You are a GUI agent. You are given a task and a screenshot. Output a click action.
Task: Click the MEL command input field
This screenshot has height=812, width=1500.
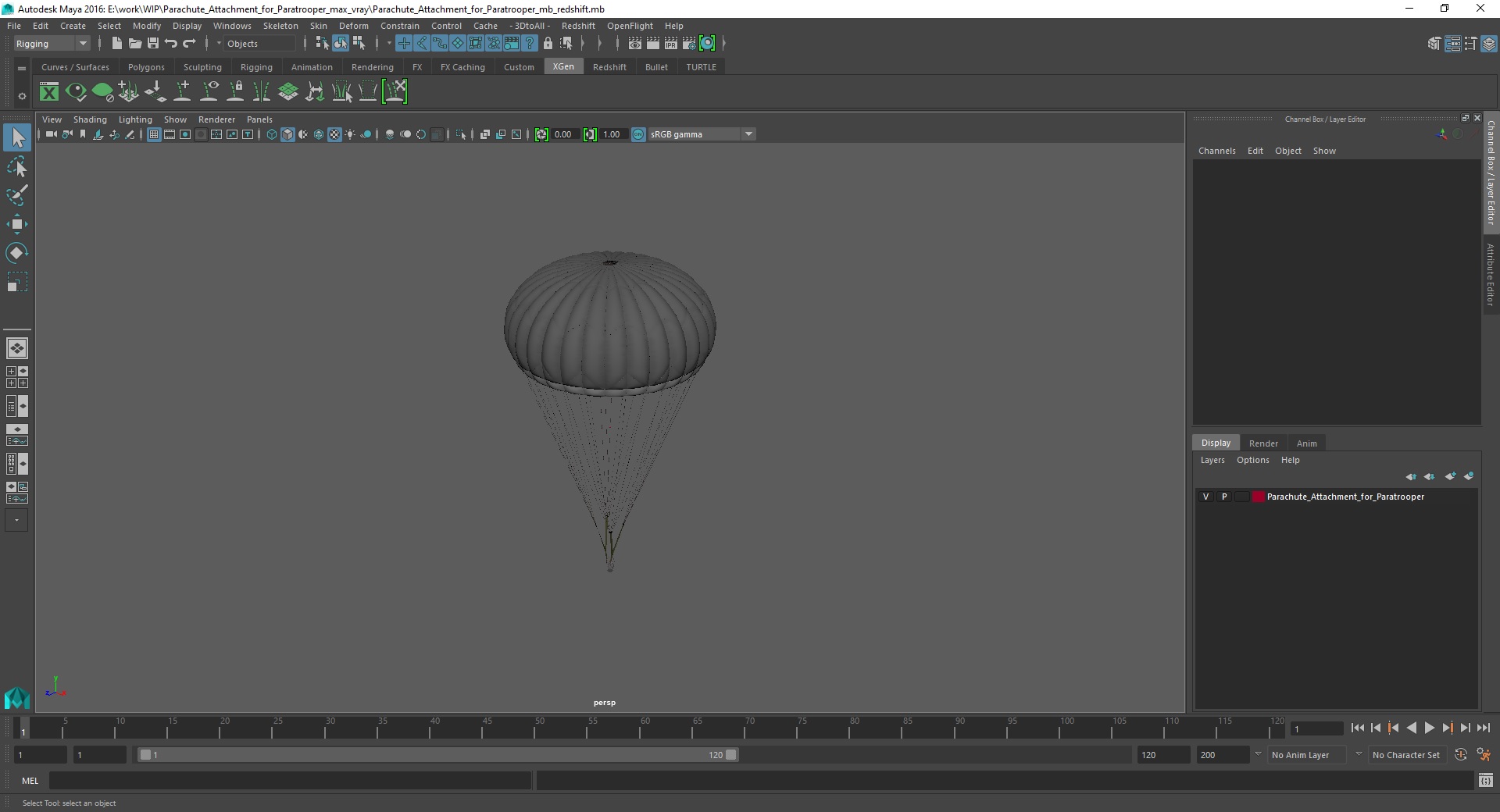(x=291, y=780)
